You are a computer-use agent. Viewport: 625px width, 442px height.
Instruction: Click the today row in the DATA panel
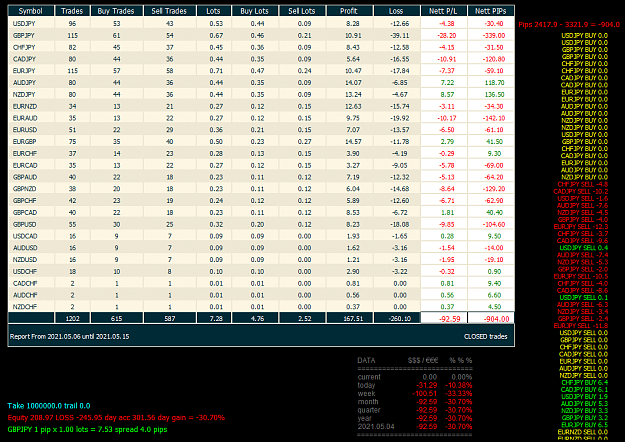point(415,385)
